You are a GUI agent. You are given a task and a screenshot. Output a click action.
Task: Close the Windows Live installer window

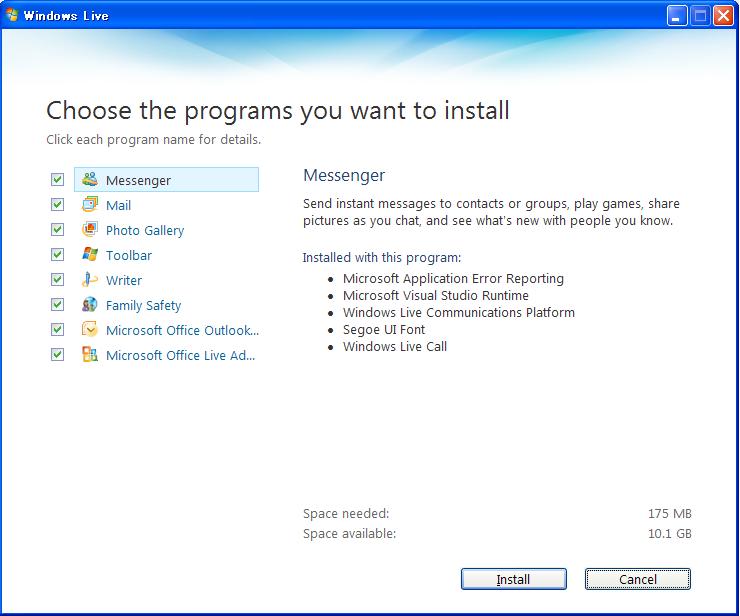click(723, 16)
